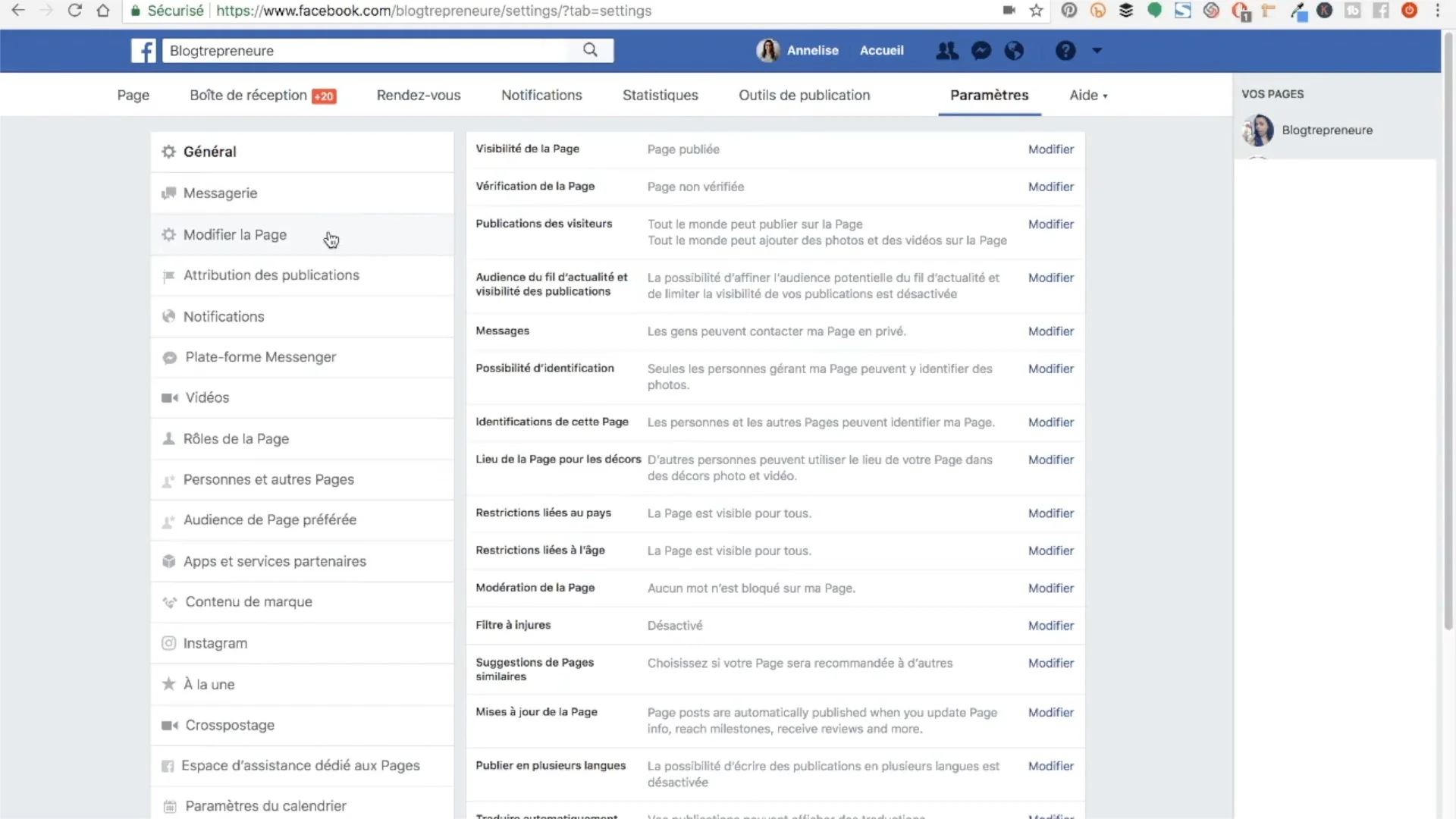Click the Annelise profile link
Image resolution: width=1456 pixels, height=819 pixels.
click(812, 50)
